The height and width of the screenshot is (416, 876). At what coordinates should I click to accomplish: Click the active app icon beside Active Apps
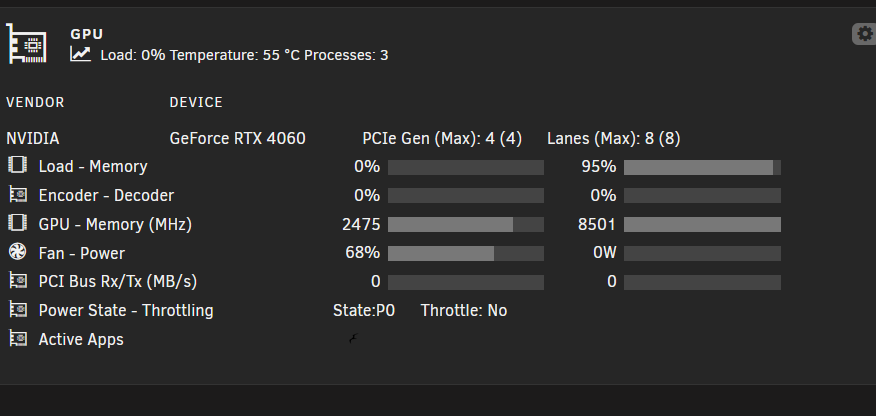pyautogui.click(x=354, y=338)
